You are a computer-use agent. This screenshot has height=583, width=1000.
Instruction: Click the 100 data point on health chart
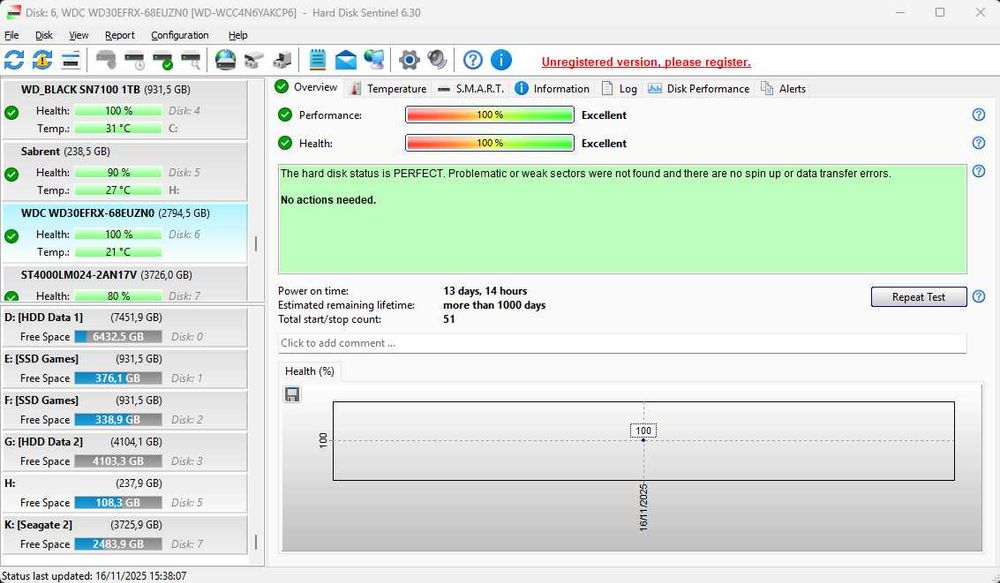[x=643, y=439]
